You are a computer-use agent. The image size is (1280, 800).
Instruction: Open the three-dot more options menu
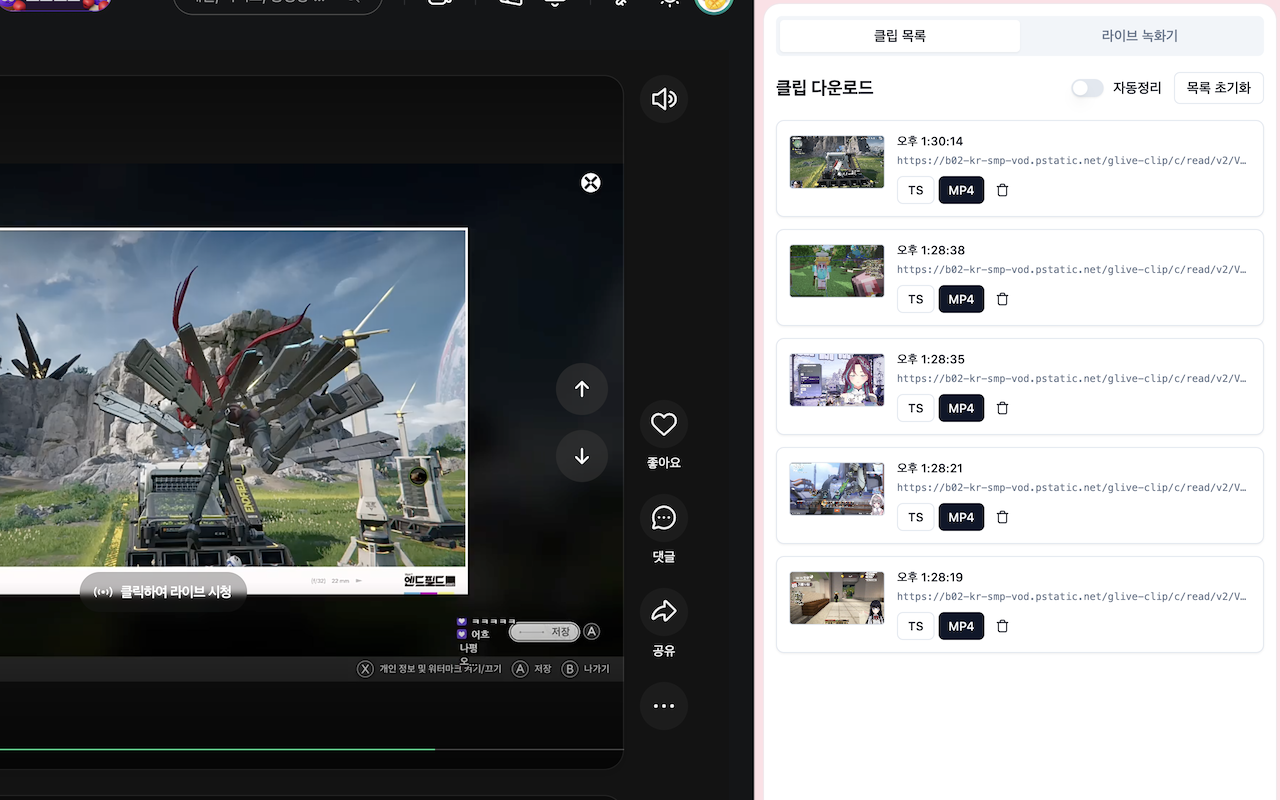(x=664, y=706)
